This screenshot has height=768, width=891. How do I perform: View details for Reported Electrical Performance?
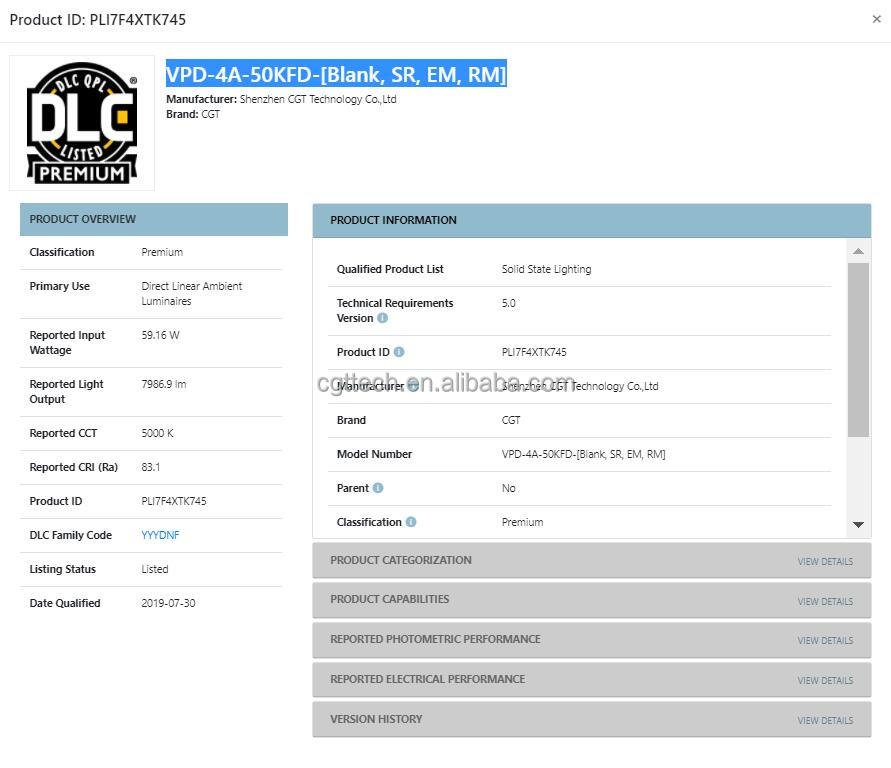click(825, 681)
